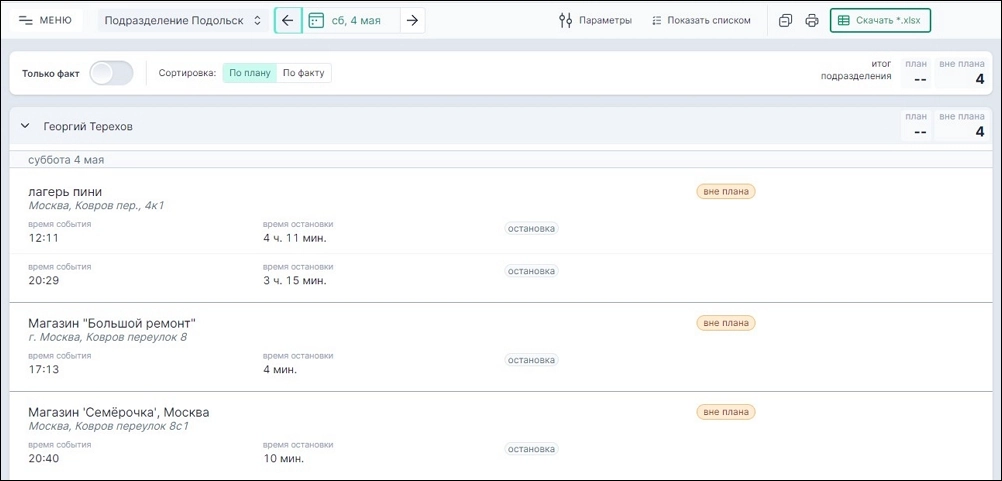The image size is (1002, 481).
Task: Open the hamburger МЕНЮ button
Action: [x=45, y=20]
